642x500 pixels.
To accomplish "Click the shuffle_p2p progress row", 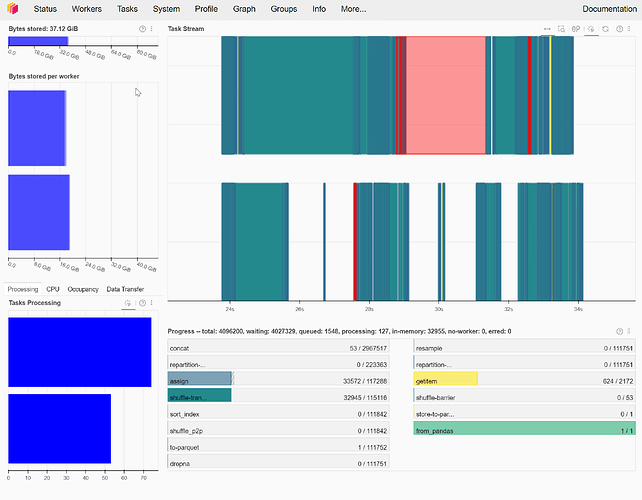I will (278, 430).
